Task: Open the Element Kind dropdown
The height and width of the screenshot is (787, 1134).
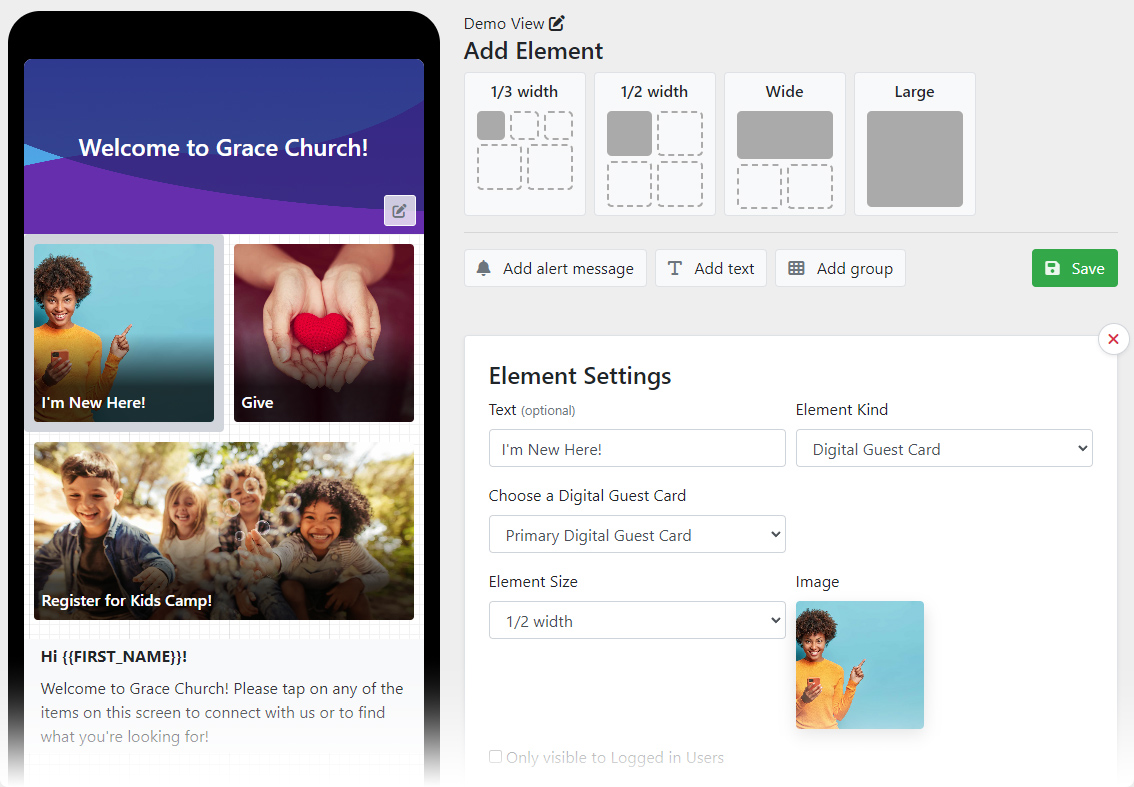Action: point(944,448)
